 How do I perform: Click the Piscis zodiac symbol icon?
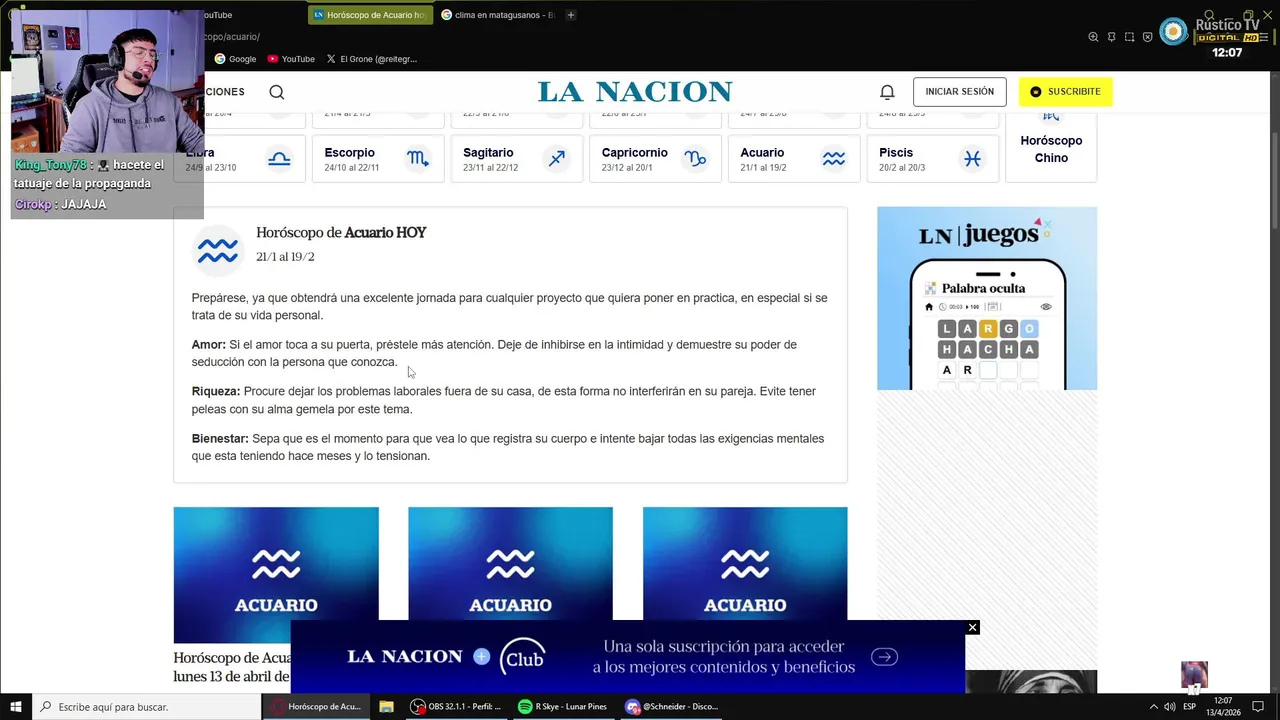(972, 159)
